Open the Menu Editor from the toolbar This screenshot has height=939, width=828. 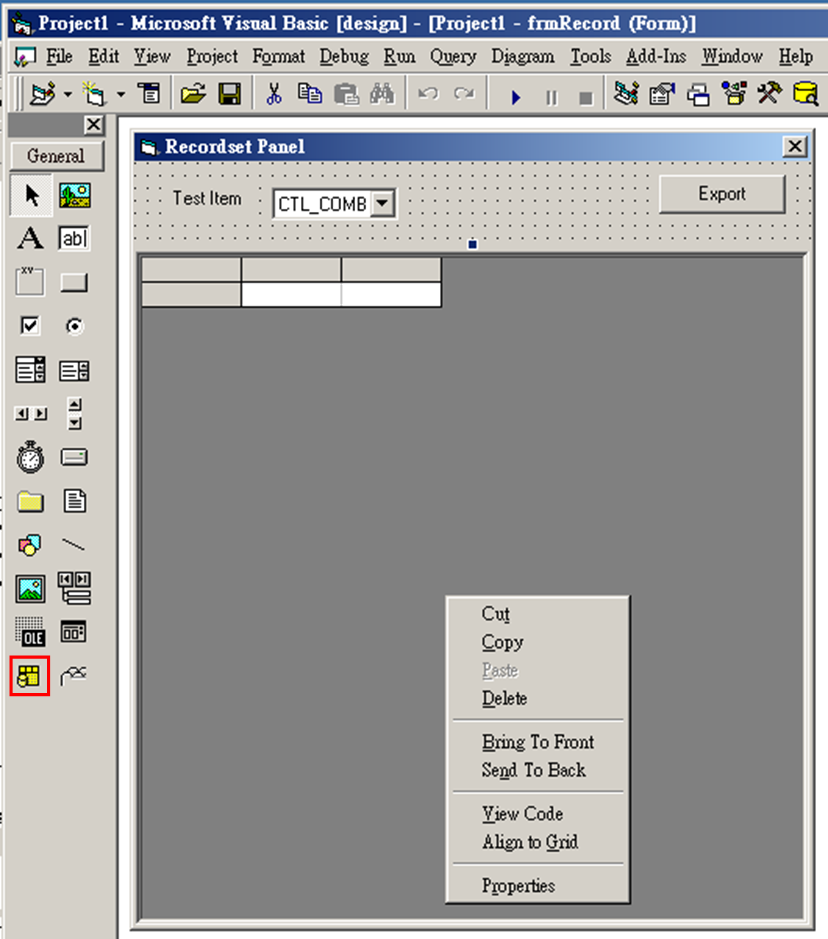click(x=148, y=93)
